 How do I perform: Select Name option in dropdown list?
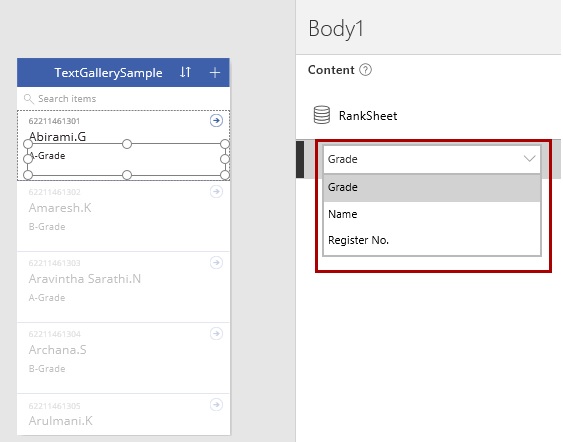tap(432, 214)
